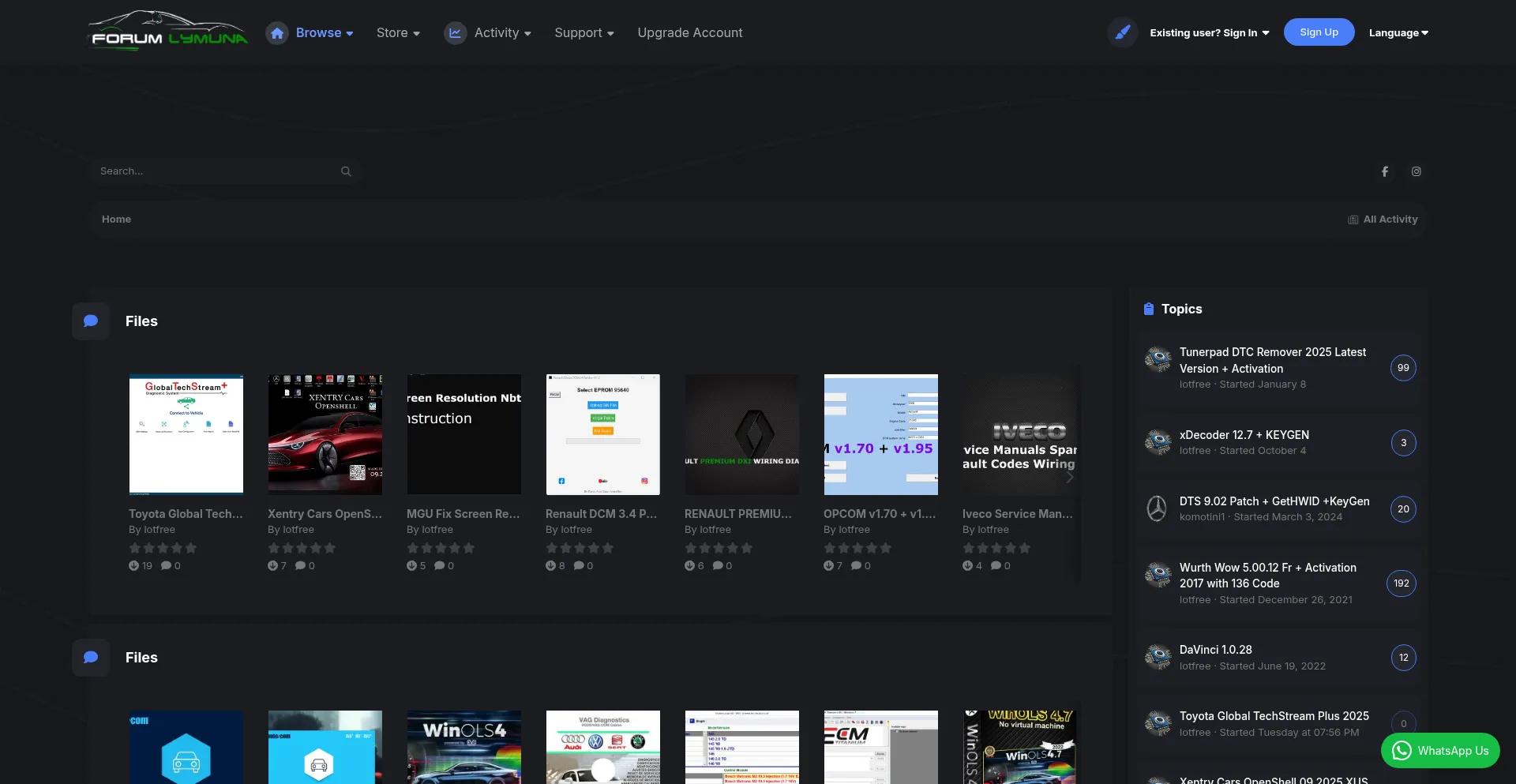Click the All Activity stream icon
The image size is (1516, 784).
tap(1353, 219)
